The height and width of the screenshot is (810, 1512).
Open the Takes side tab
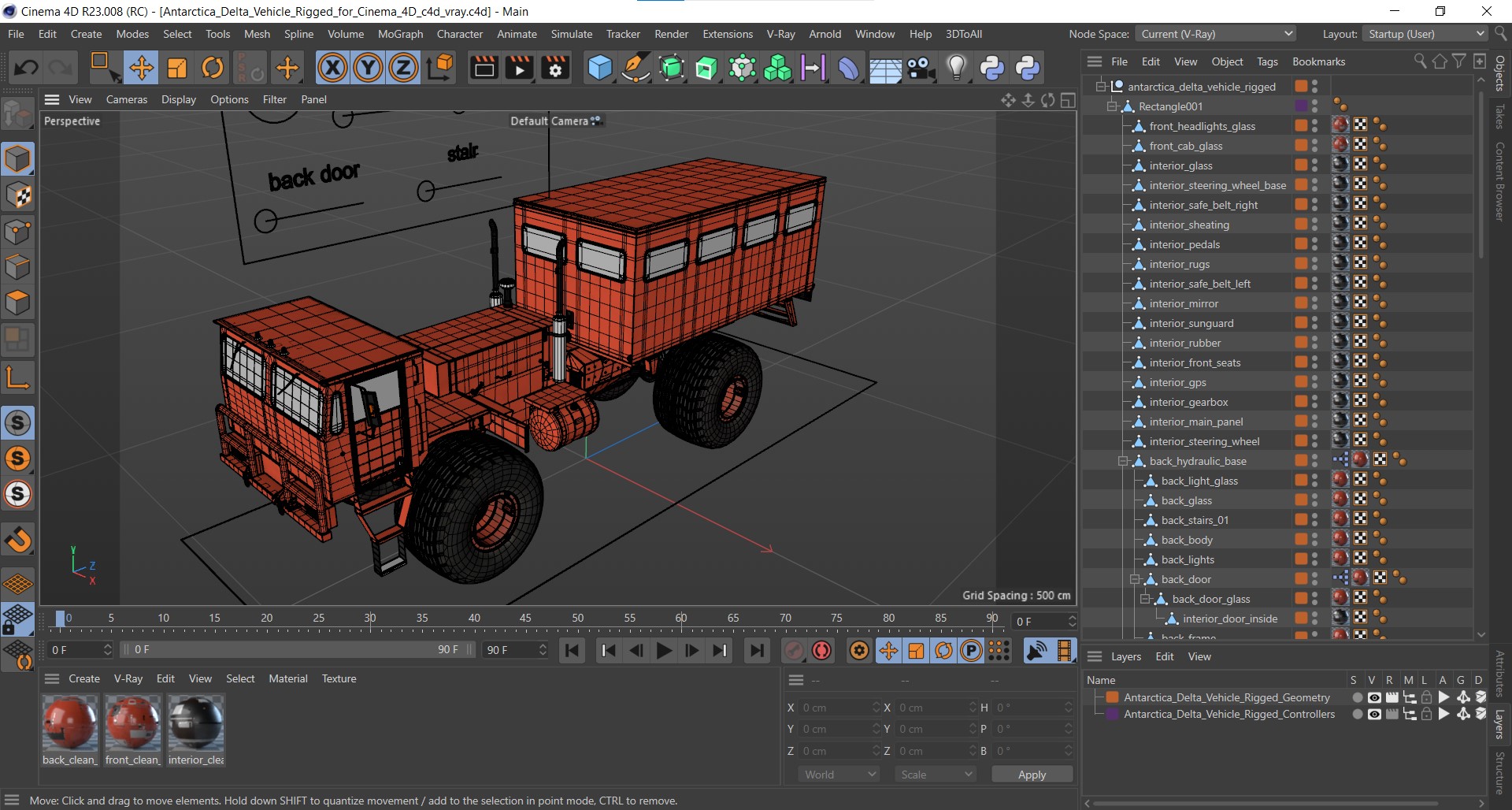(1499, 117)
